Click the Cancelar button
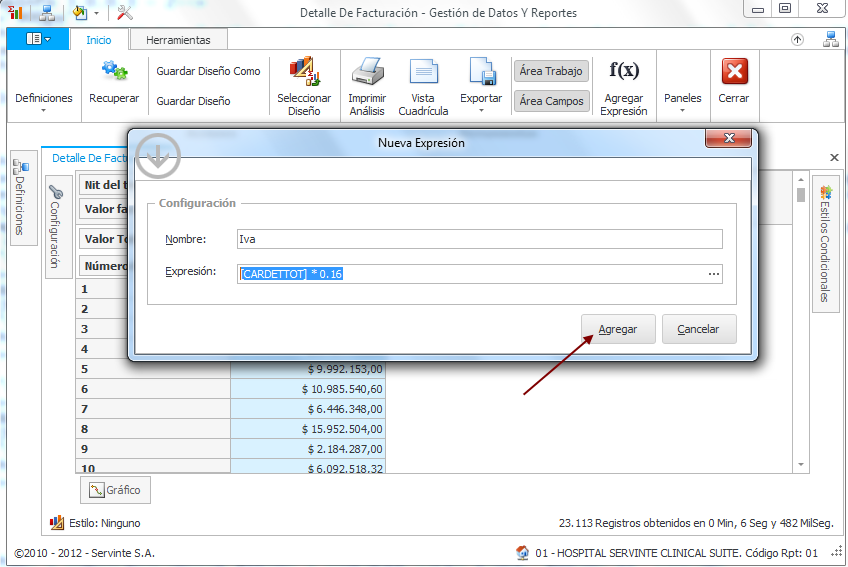This screenshot has width=848, height=567. [698, 329]
